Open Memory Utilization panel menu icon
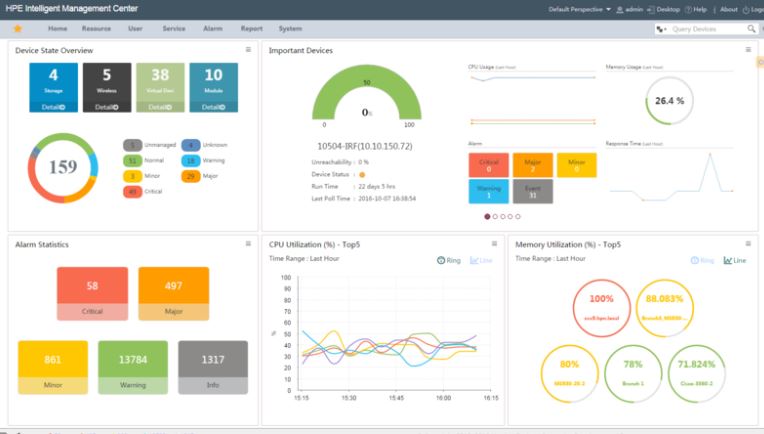The width and height of the screenshot is (764, 434). pyautogui.click(x=748, y=244)
